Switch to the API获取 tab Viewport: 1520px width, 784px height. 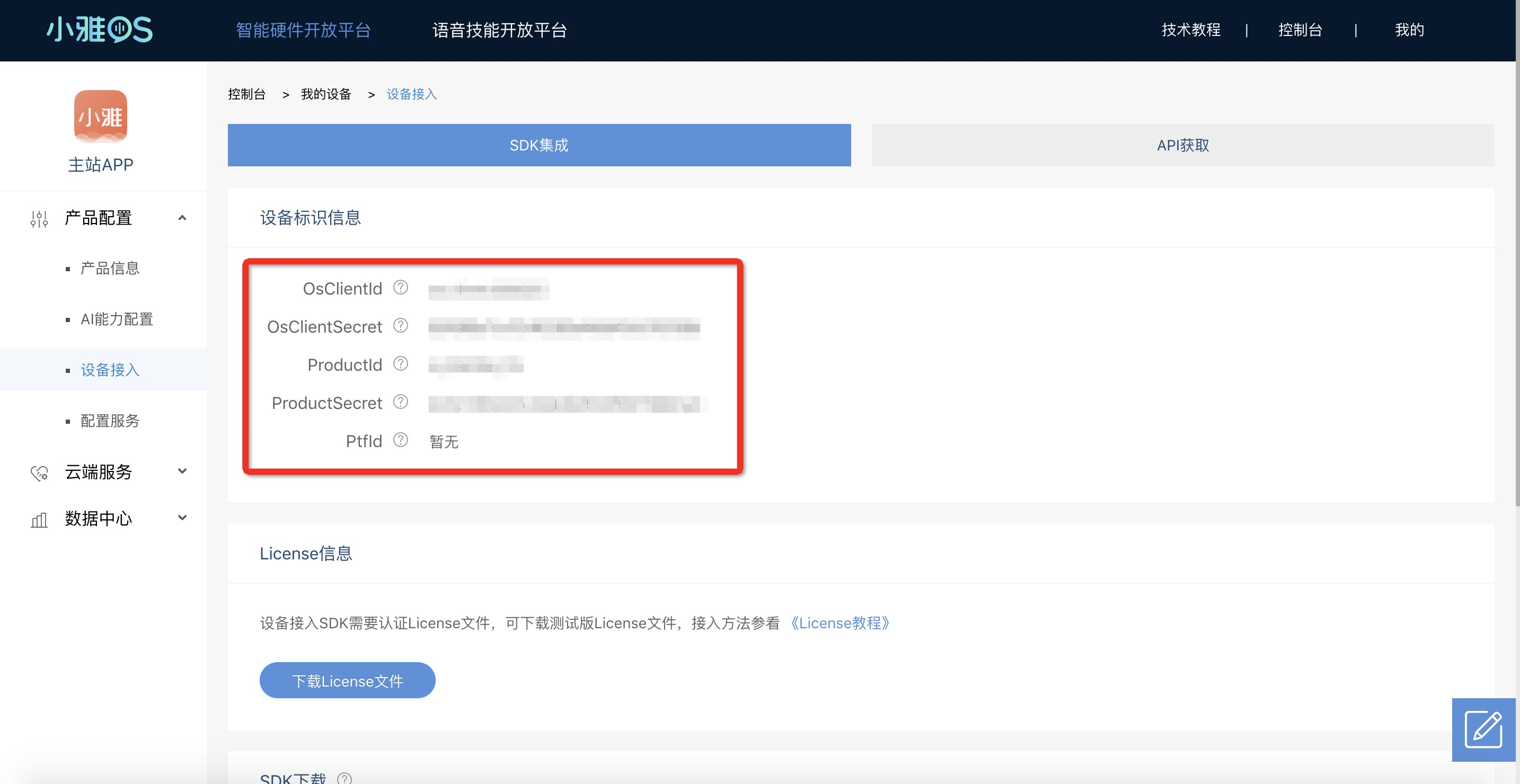pos(1182,145)
